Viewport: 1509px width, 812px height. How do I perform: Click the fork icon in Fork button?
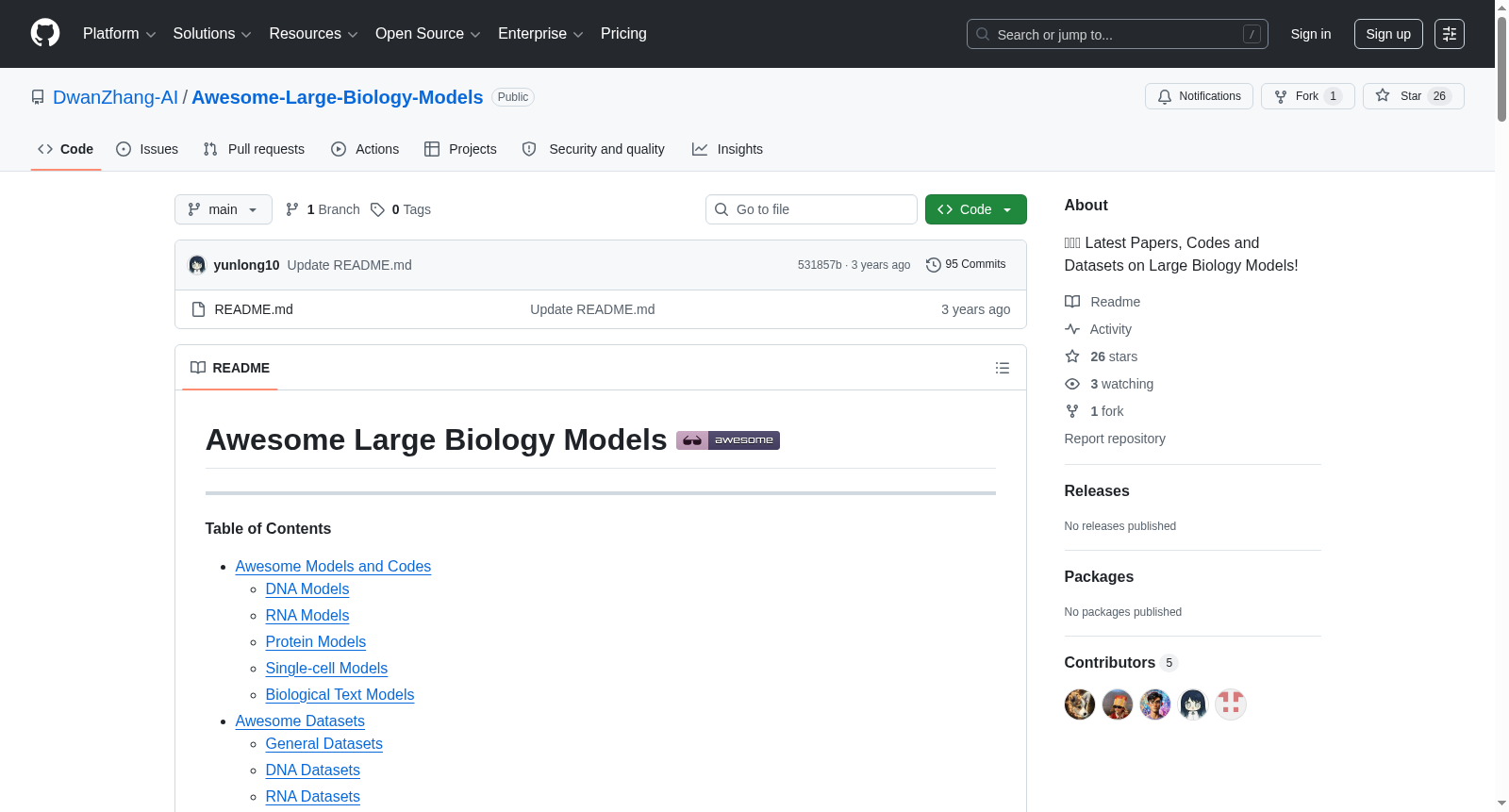1281,96
